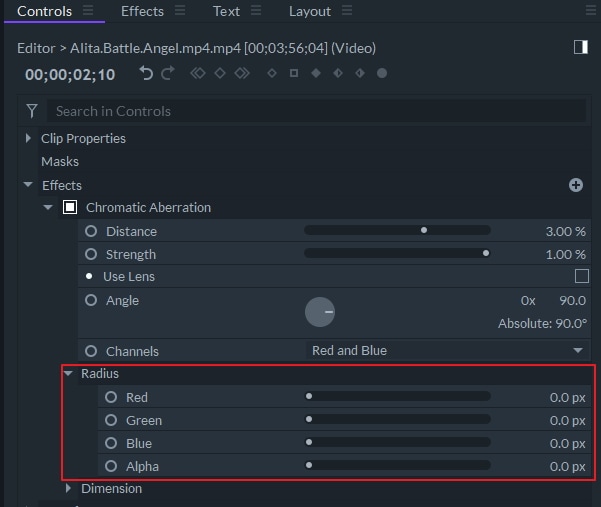This screenshot has width=601, height=507.
Task: Toggle the panel split view icon
Action: point(581,48)
